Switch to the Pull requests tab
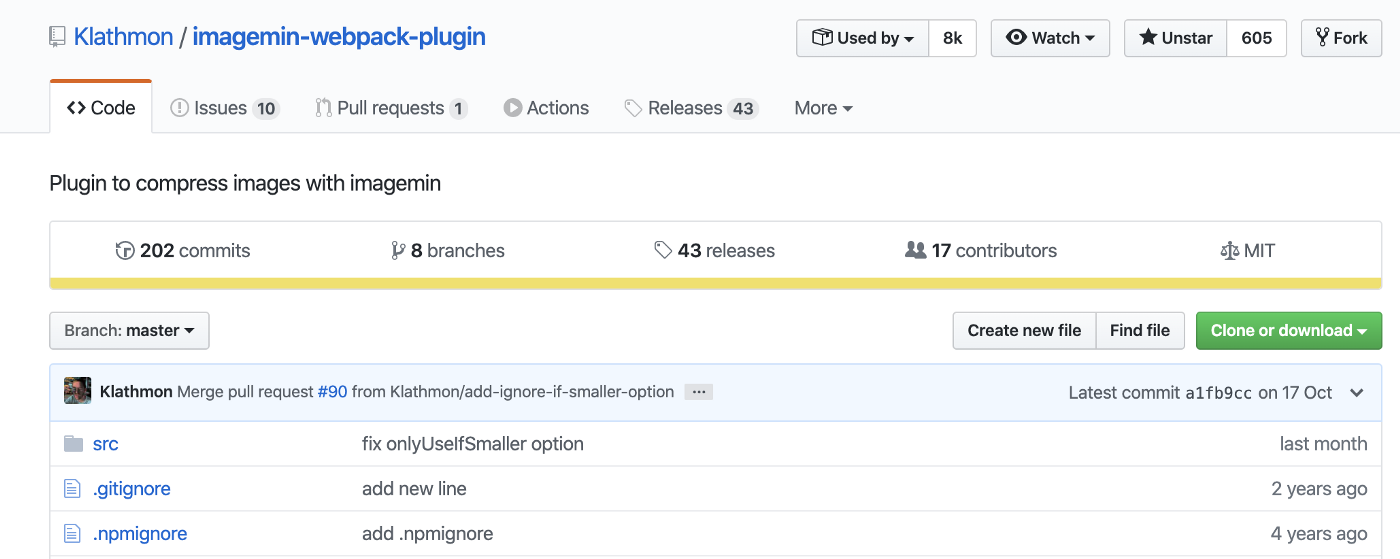Image resolution: width=1400 pixels, height=559 pixels. tap(391, 108)
